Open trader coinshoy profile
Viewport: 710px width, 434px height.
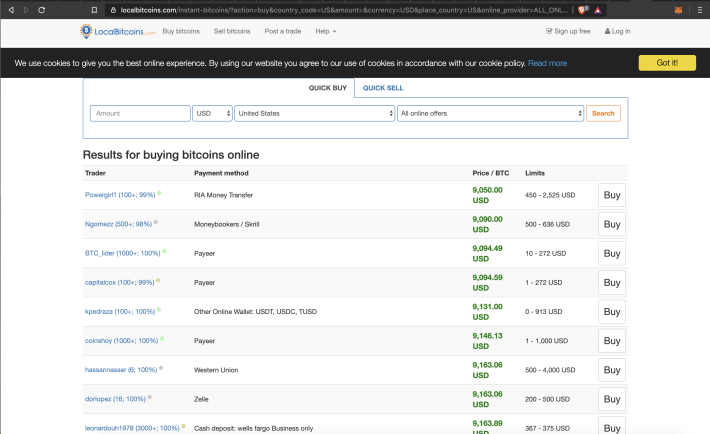point(121,341)
